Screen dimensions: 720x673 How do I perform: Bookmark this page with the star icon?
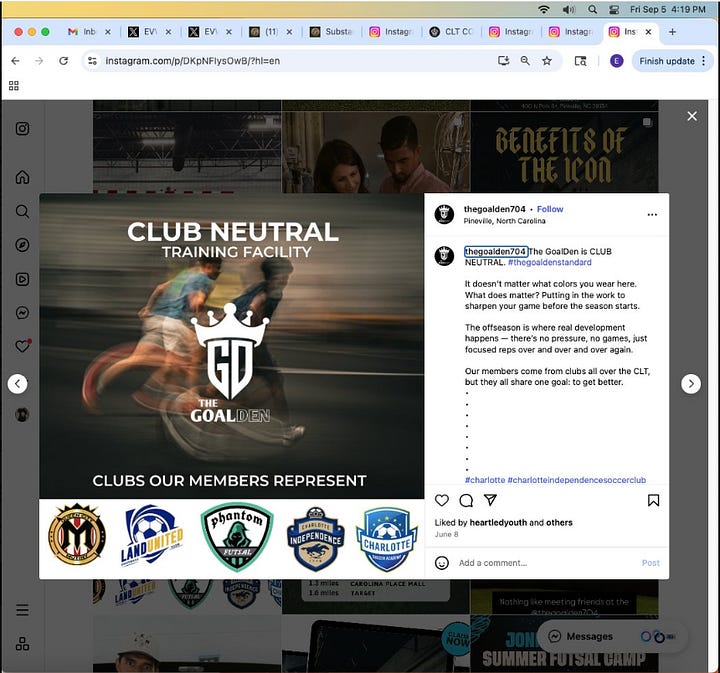pos(547,61)
